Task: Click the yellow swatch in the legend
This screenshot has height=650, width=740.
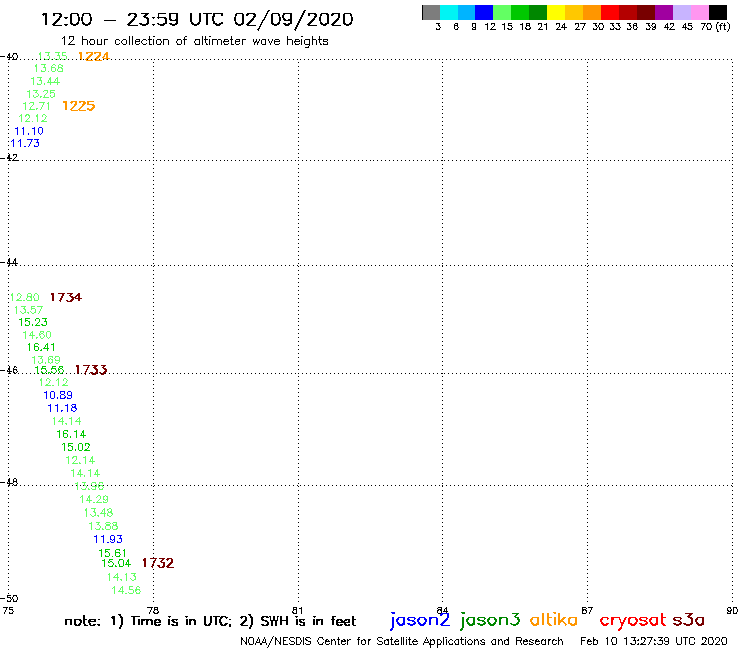Action: click(x=556, y=13)
